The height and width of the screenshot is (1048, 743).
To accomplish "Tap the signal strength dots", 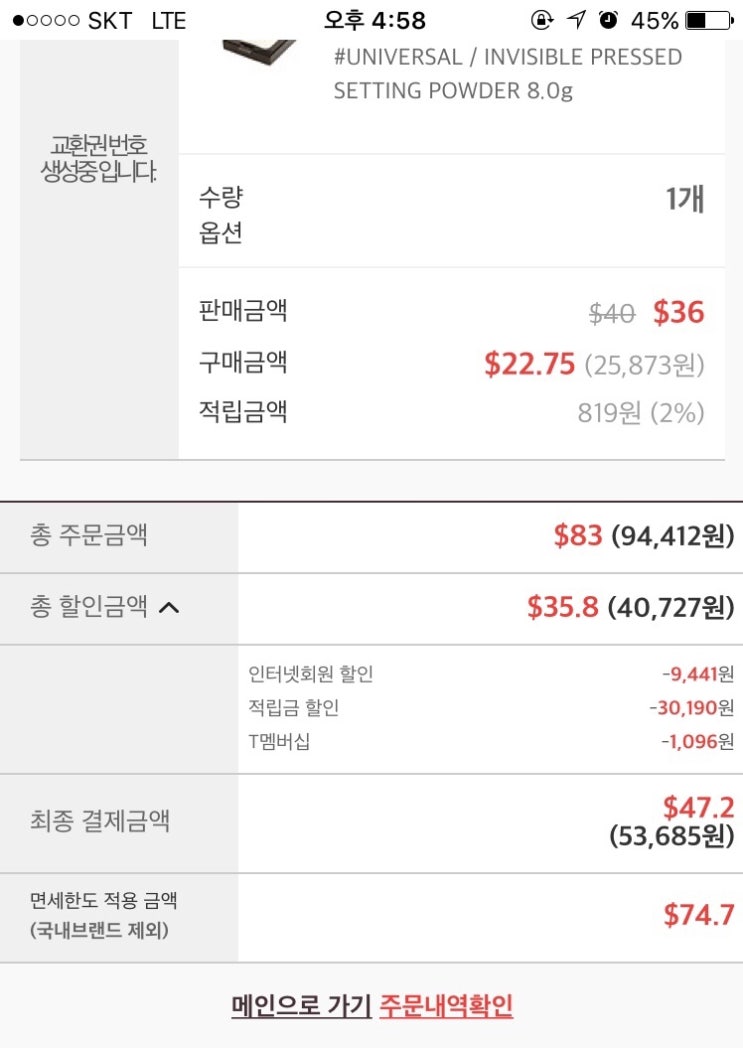I will (x=46, y=21).
